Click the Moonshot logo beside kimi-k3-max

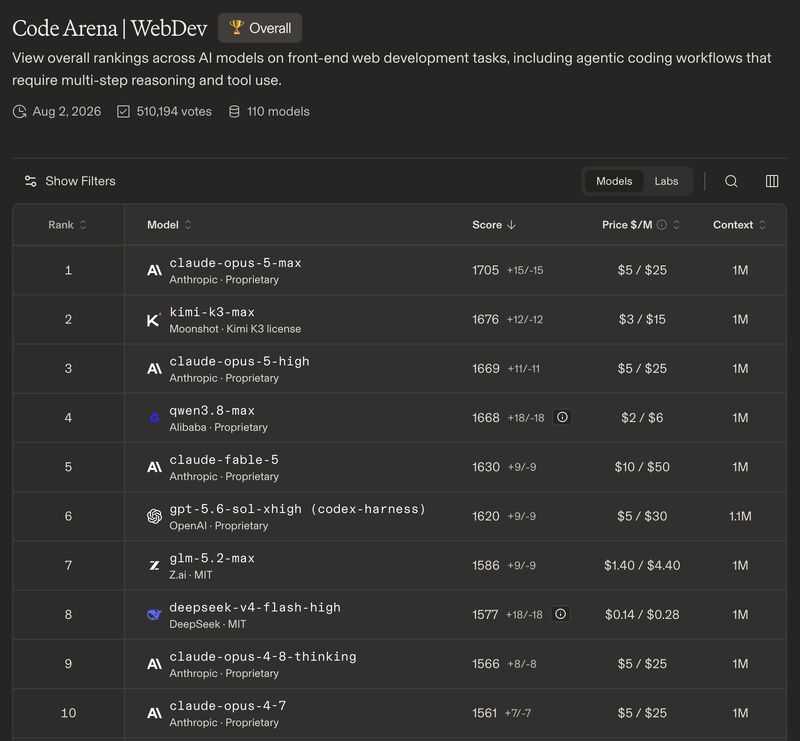point(154,319)
